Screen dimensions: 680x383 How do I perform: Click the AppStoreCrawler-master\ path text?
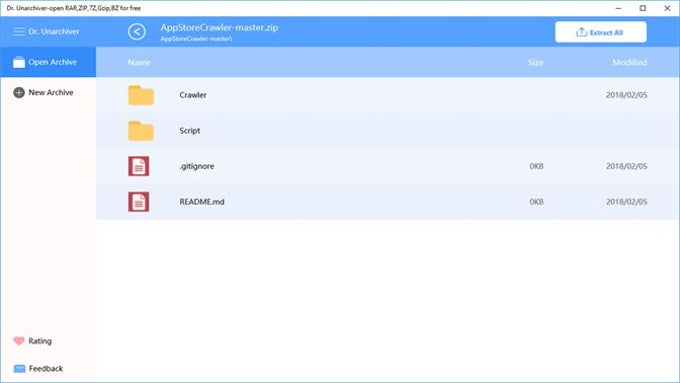196,39
